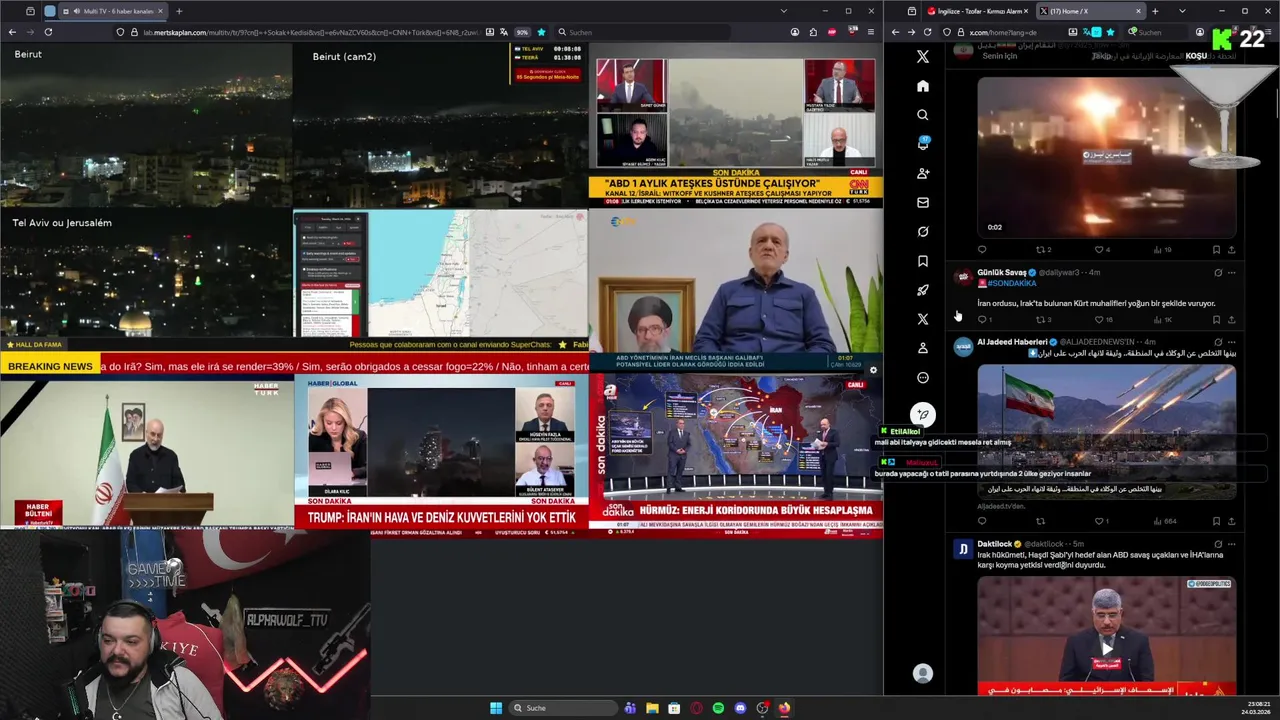The image size is (1280, 720).
Task: Open the Daktilock profile name link
Action: click(995, 544)
